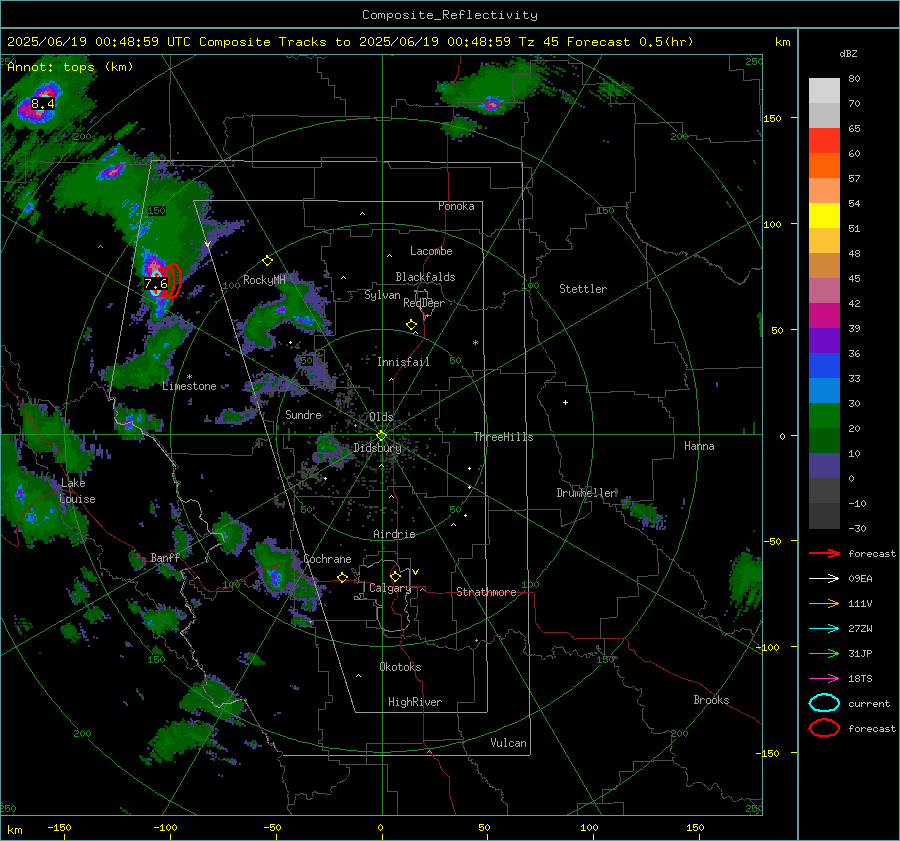Click the magenta swatch in the dBZ scale
The height and width of the screenshot is (841, 900).
[x=824, y=316]
